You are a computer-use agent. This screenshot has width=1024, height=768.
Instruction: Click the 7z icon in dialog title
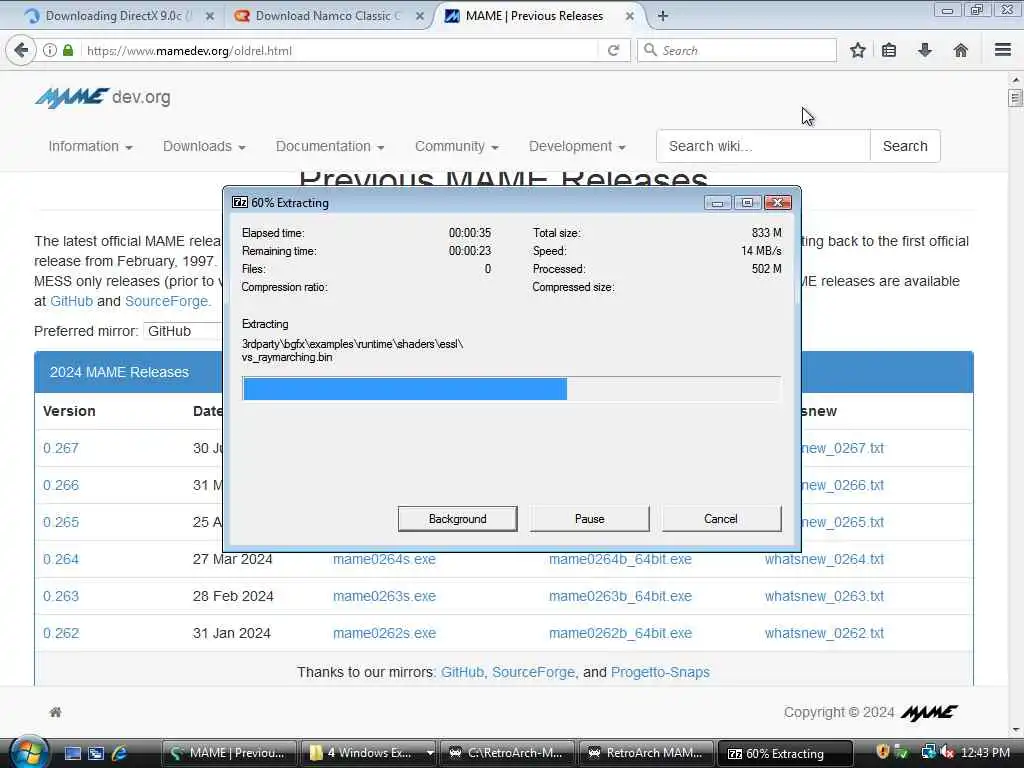click(x=240, y=202)
